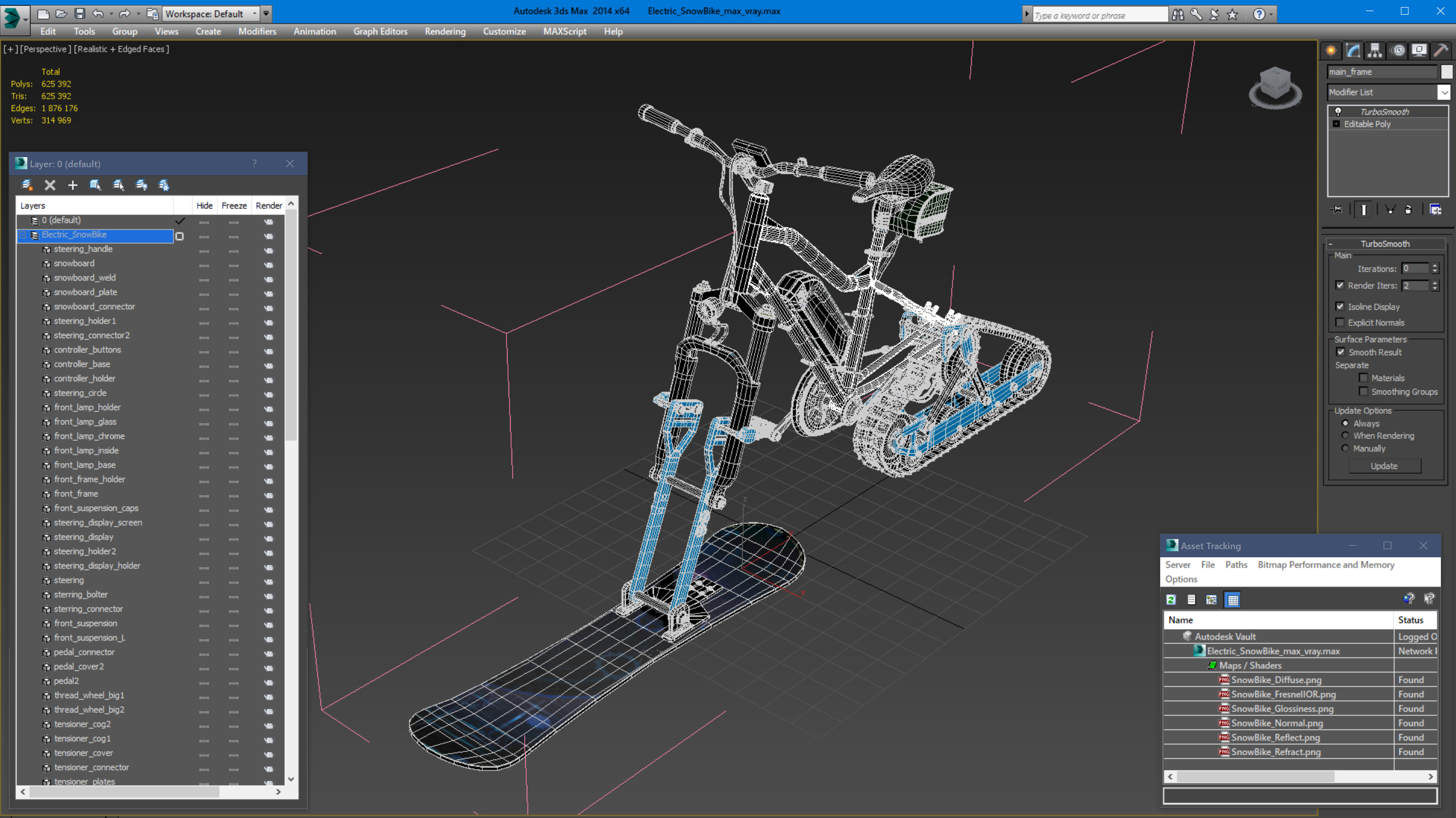This screenshot has width=1456, height=818.
Task: Expand the Editable Poly sub-object tree
Action: (1337, 124)
